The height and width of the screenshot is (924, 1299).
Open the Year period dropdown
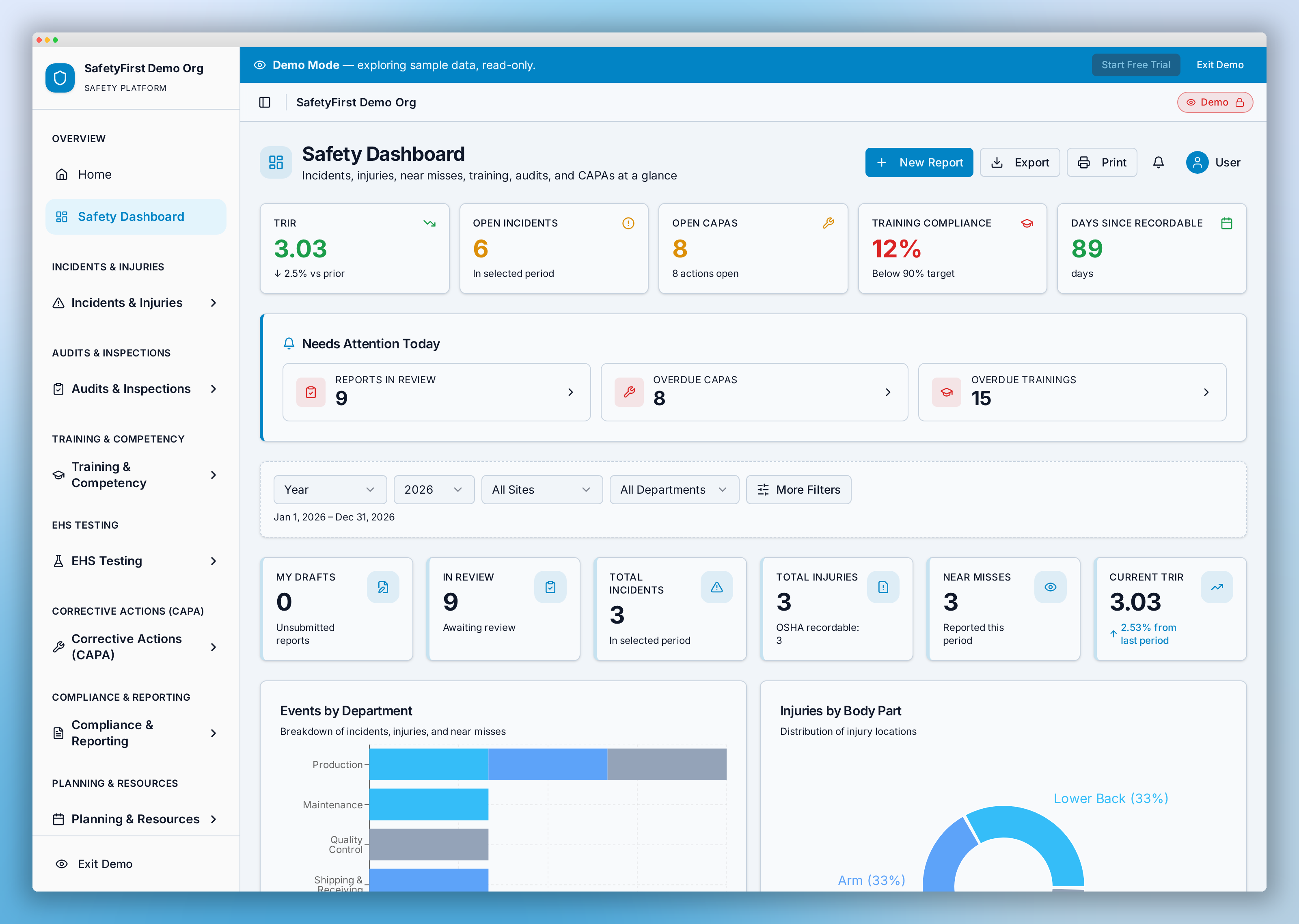point(330,490)
